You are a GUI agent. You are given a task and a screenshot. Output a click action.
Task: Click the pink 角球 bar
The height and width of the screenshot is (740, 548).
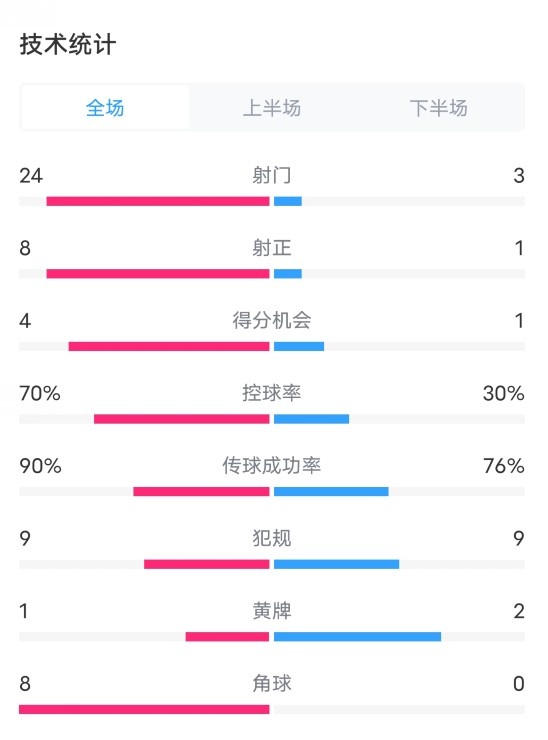coord(144,709)
